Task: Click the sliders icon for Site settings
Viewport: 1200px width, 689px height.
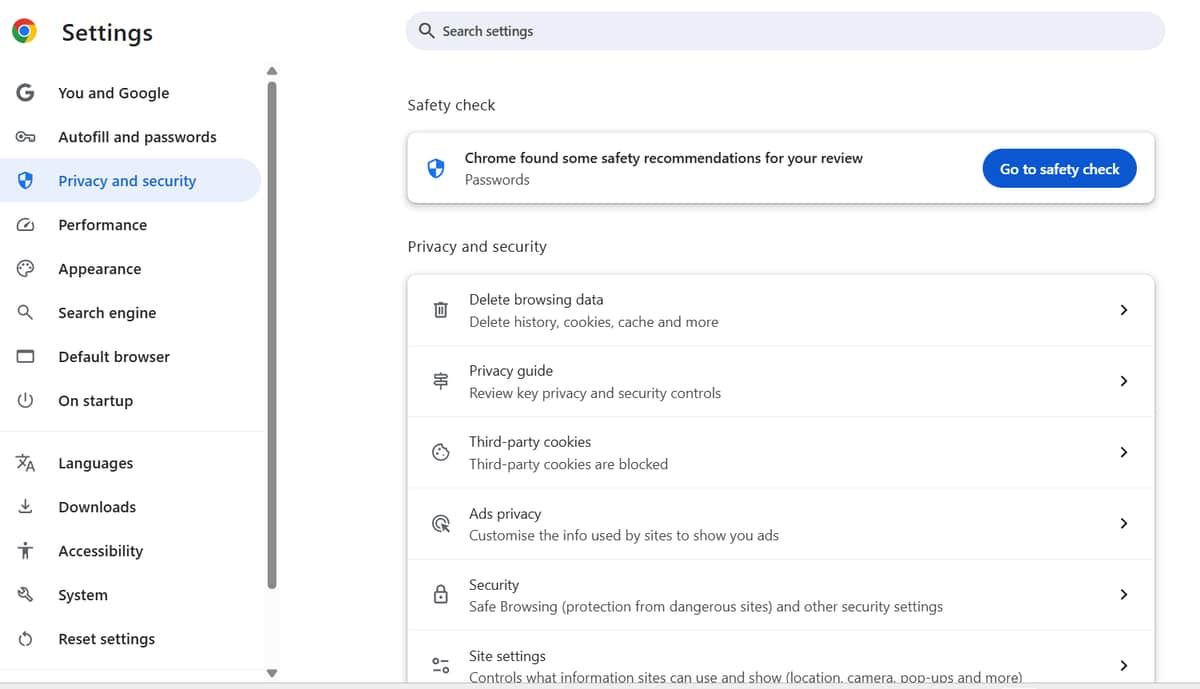Action: point(440,665)
